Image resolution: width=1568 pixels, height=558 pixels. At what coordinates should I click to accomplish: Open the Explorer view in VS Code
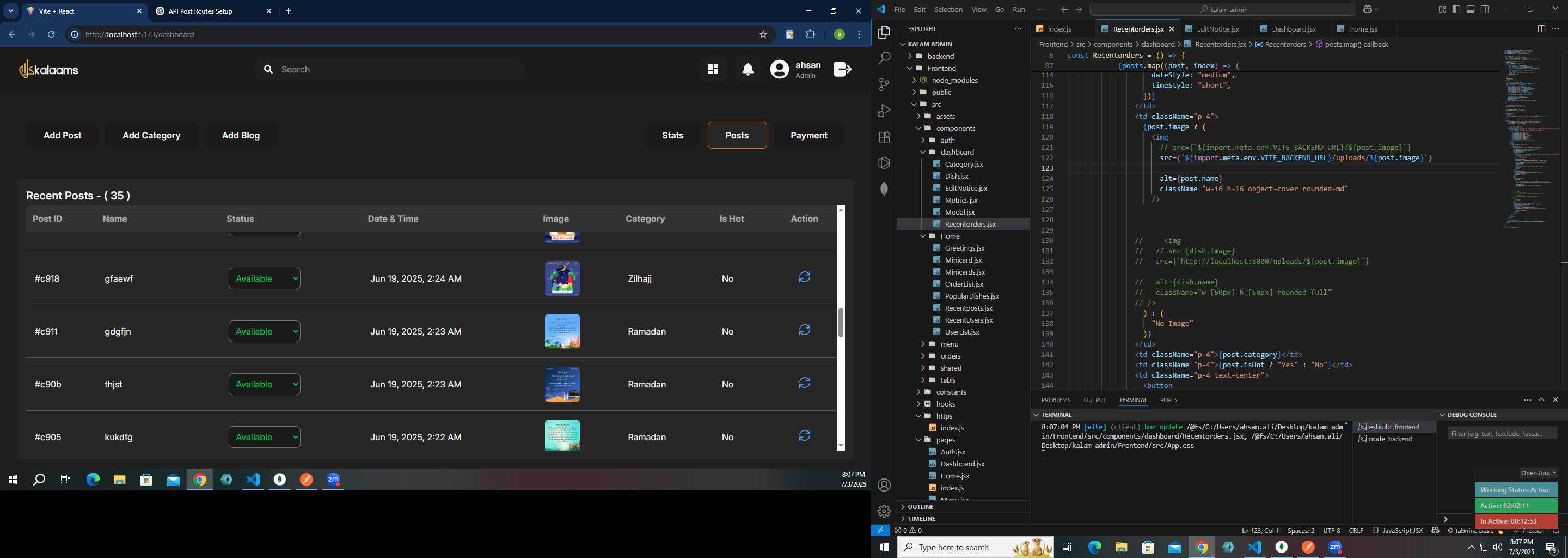click(x=884, y=32)
